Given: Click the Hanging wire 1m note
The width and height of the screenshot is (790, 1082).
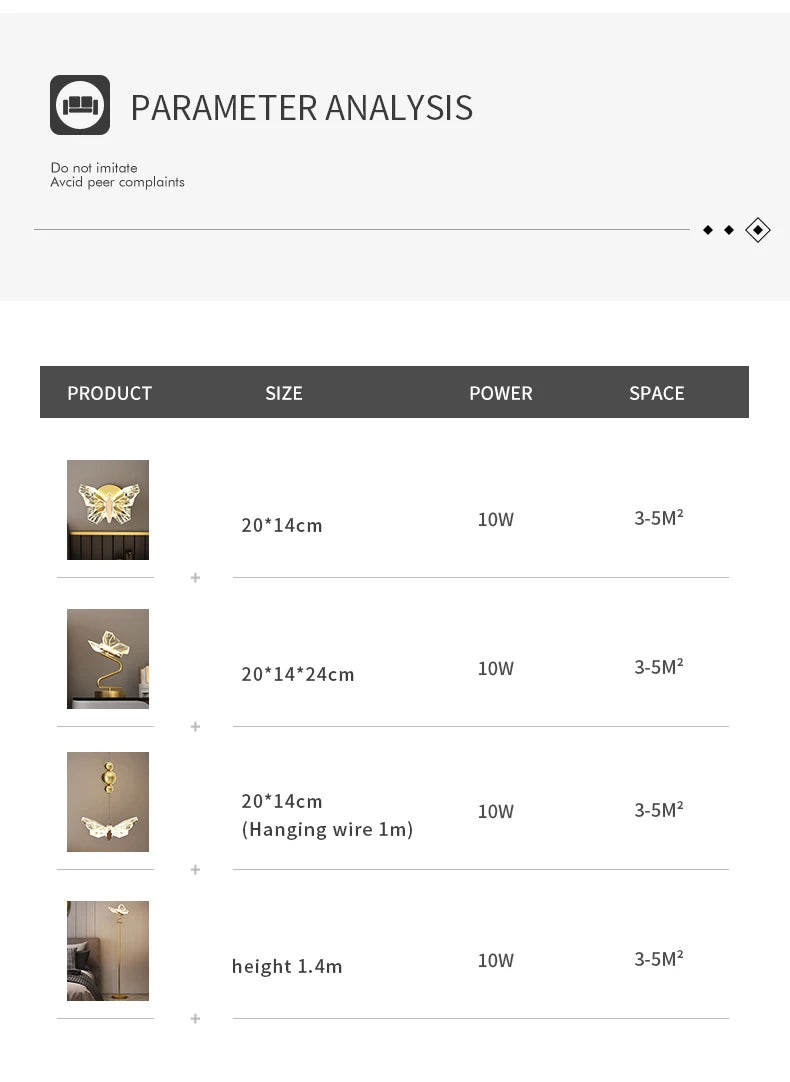Looking at the screenshot, I should [x=327, y=829].
